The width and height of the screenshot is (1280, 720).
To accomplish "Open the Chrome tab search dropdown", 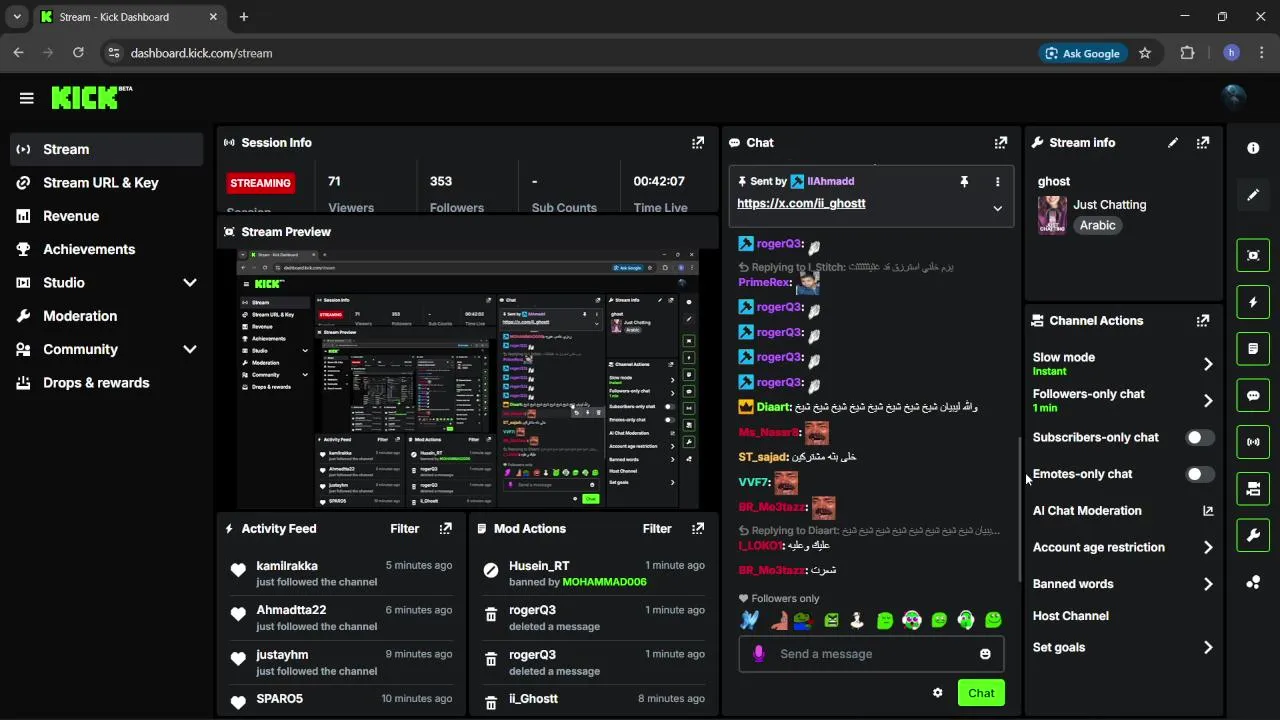I will 17,17.
